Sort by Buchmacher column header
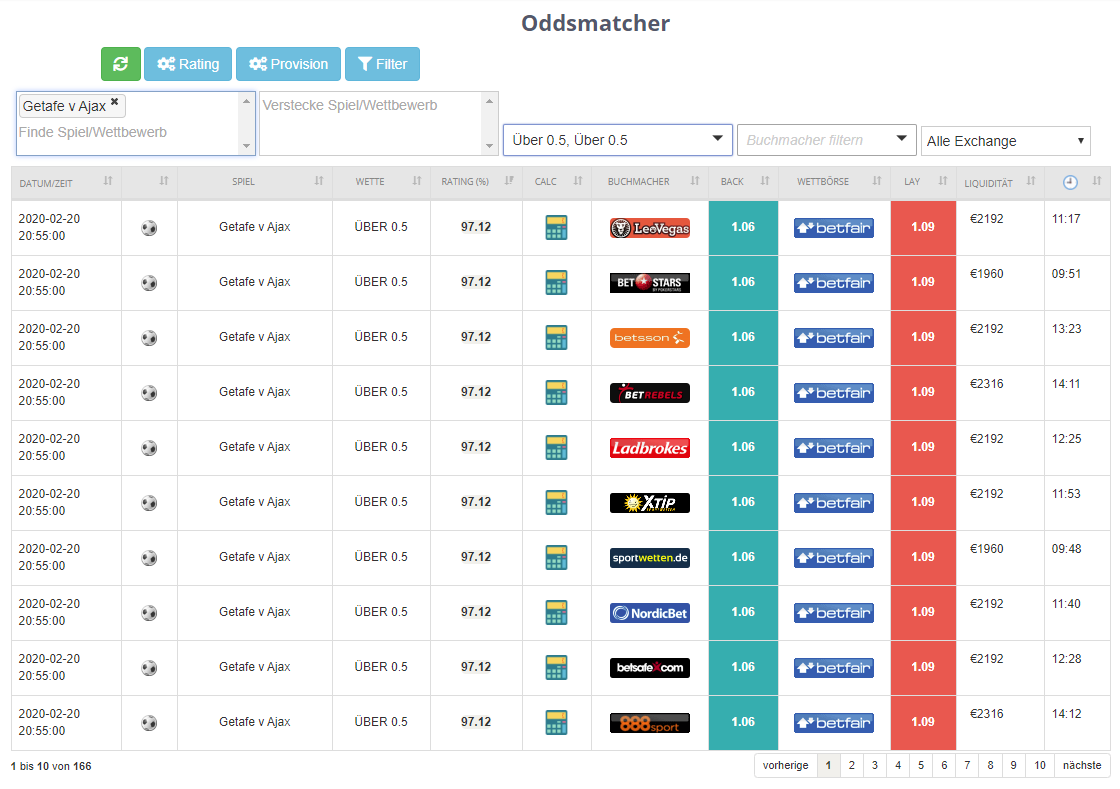1120x789 pixels. point(650,182)
